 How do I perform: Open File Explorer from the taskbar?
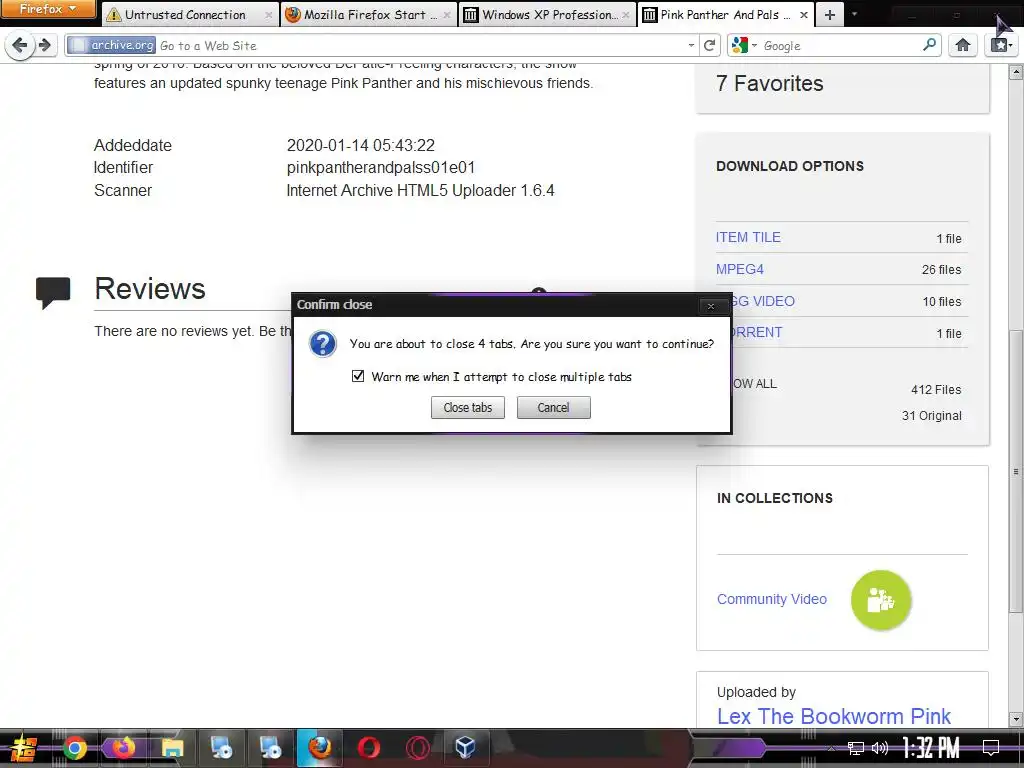tap(172, 748)
